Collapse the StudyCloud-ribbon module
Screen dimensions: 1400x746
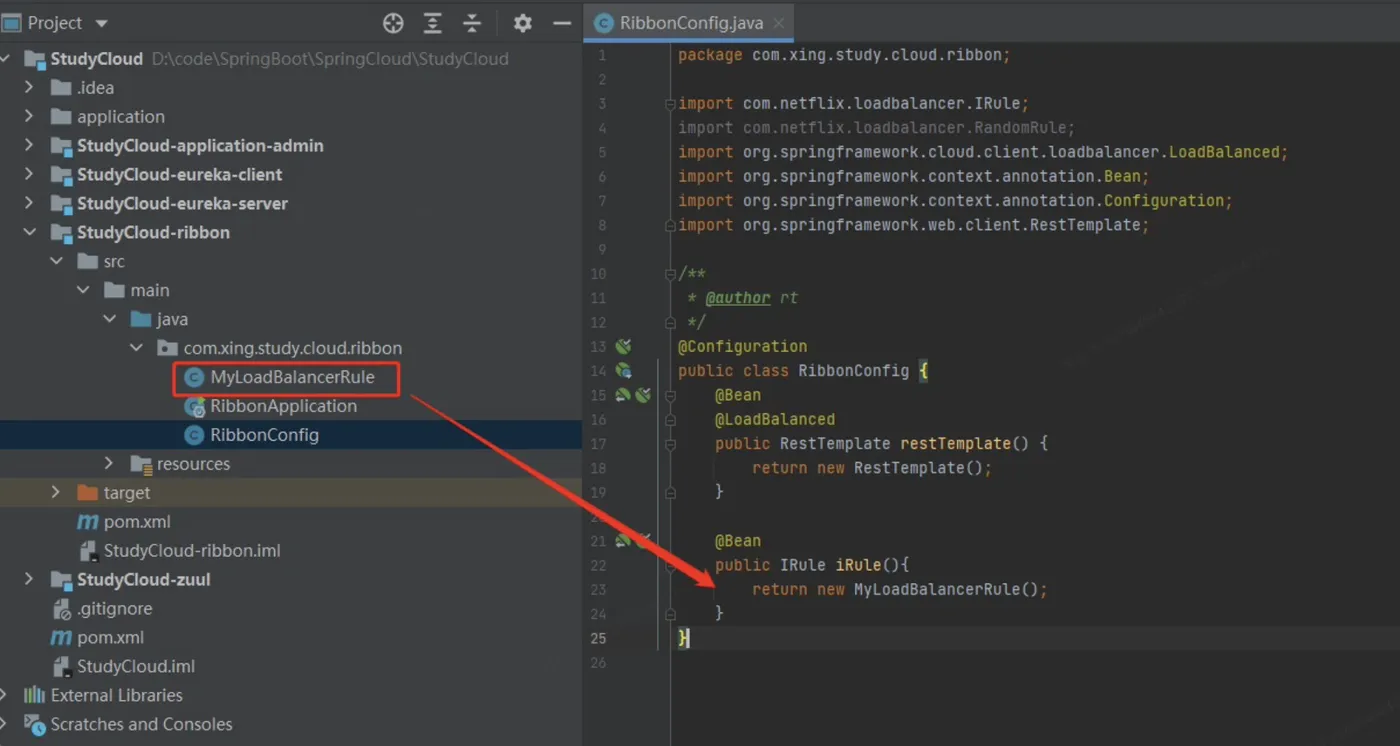pyautogui.click(x=30, y=233)
